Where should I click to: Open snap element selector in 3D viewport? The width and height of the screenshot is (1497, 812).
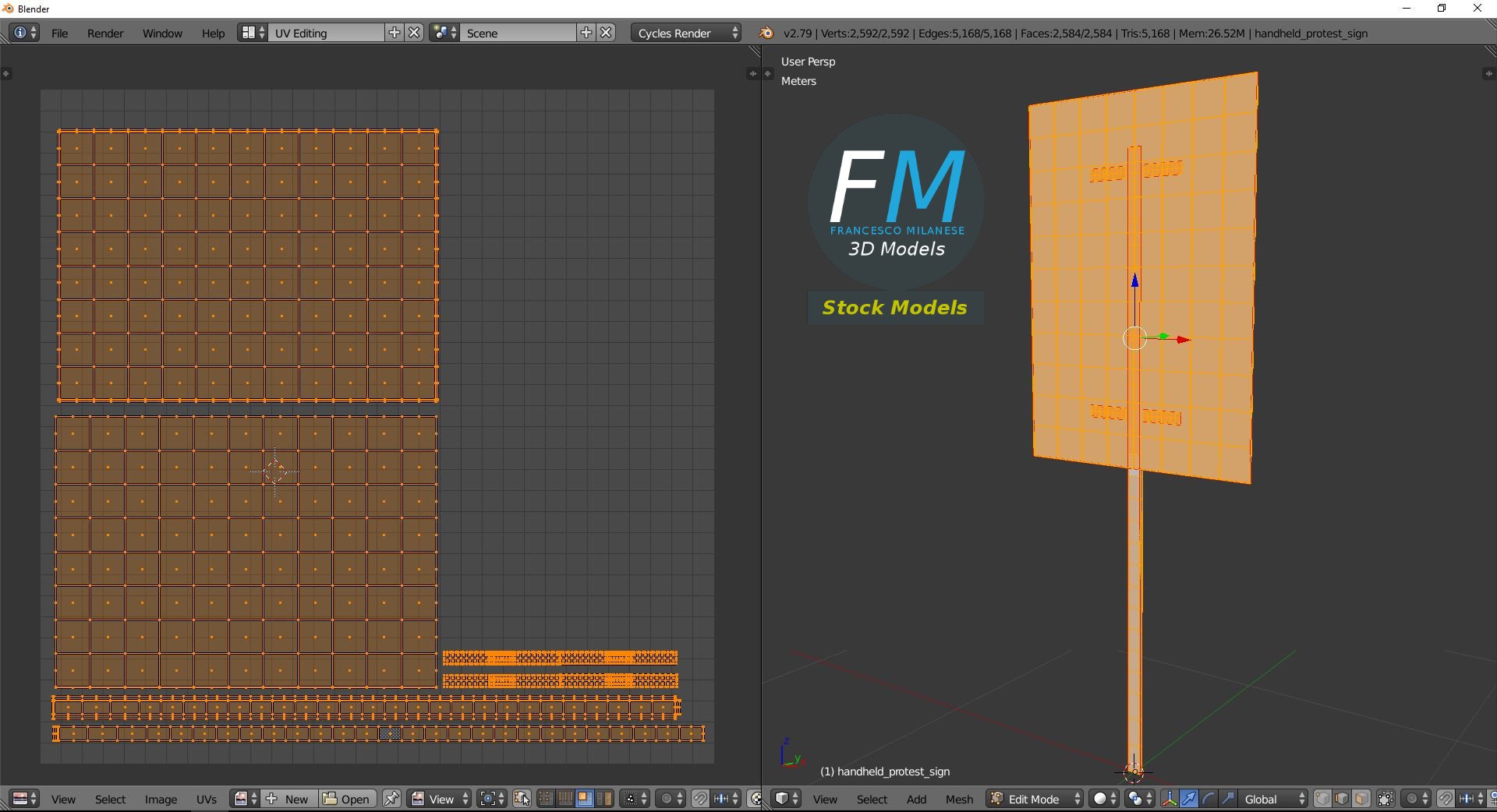pyautogui.click(x=1472, y=799)
